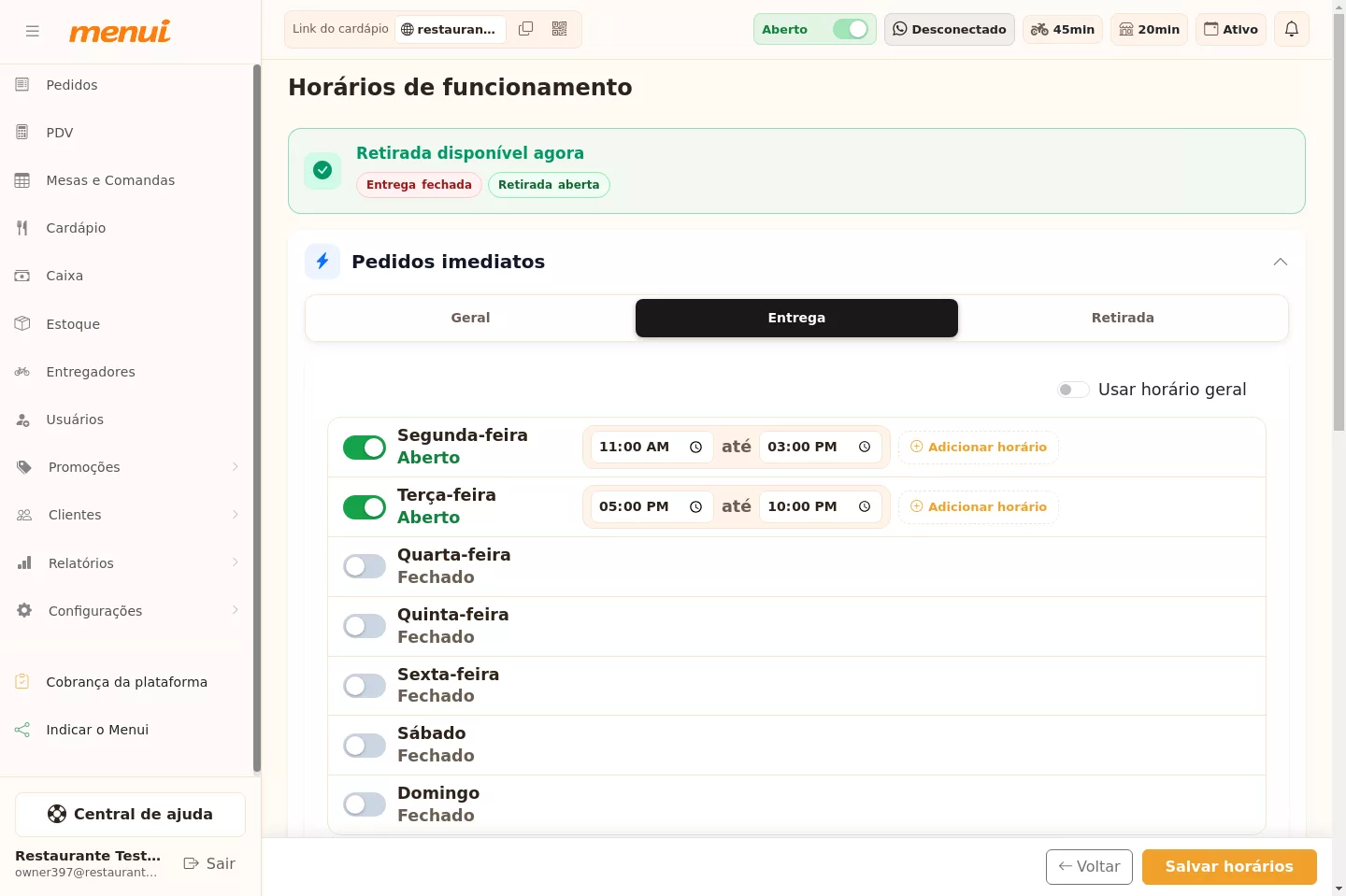Open clock picker for Terça-feira start time
This screenshot has height=896, width=1346.
695,507
